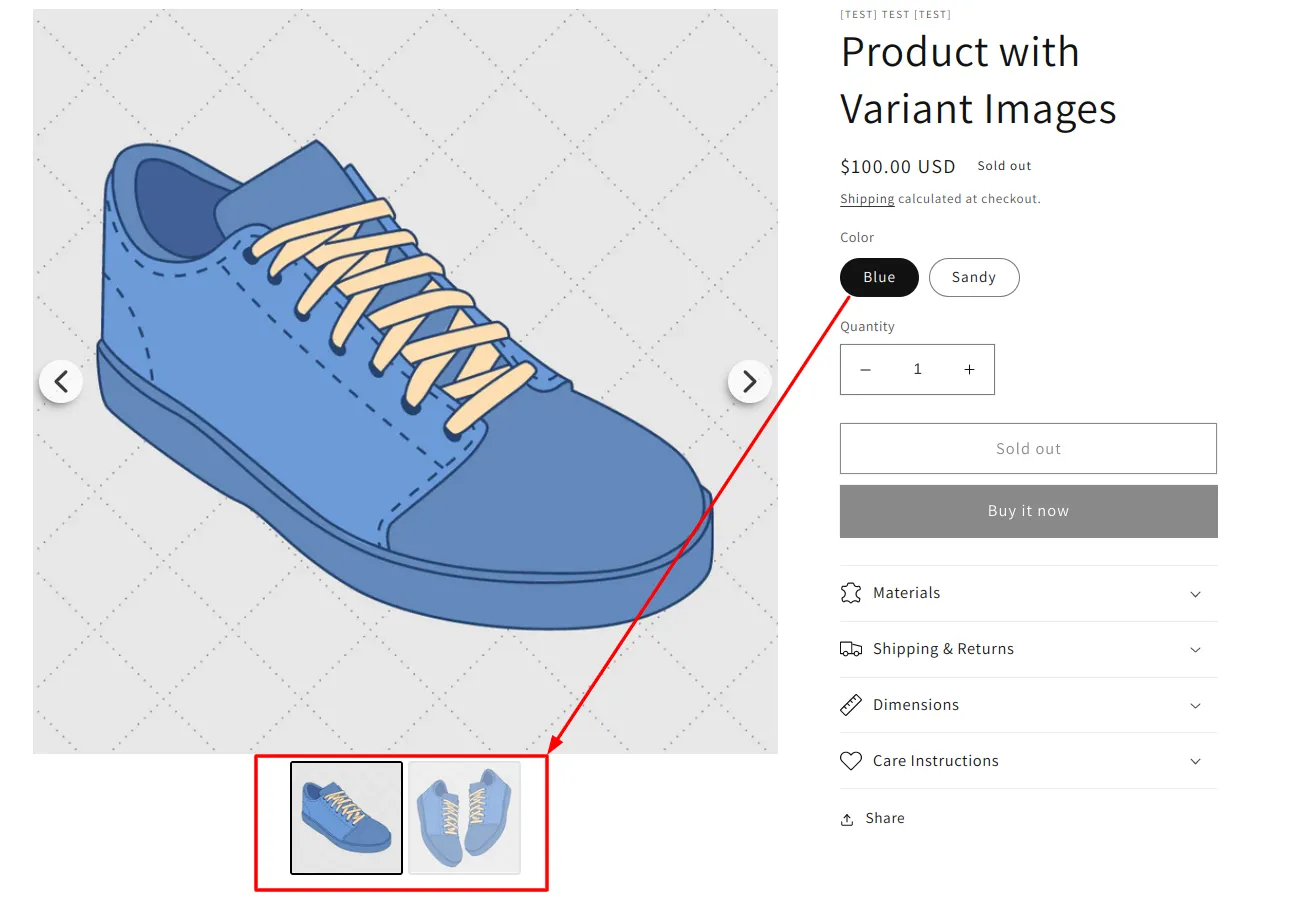Click the Sold out button

pyautogui.click(x=1028, y=449)
